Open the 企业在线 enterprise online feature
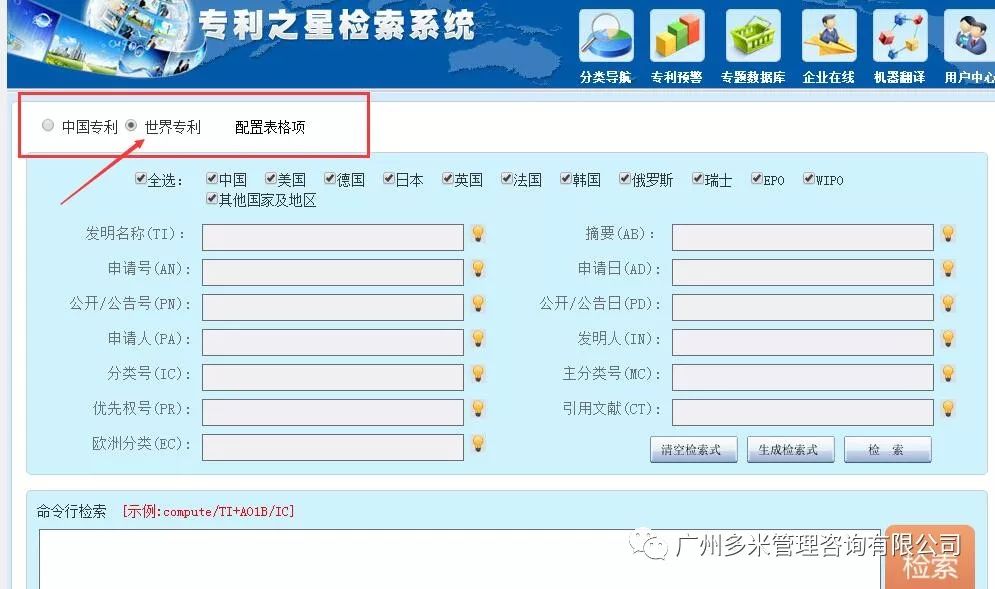 click(827, 40)
